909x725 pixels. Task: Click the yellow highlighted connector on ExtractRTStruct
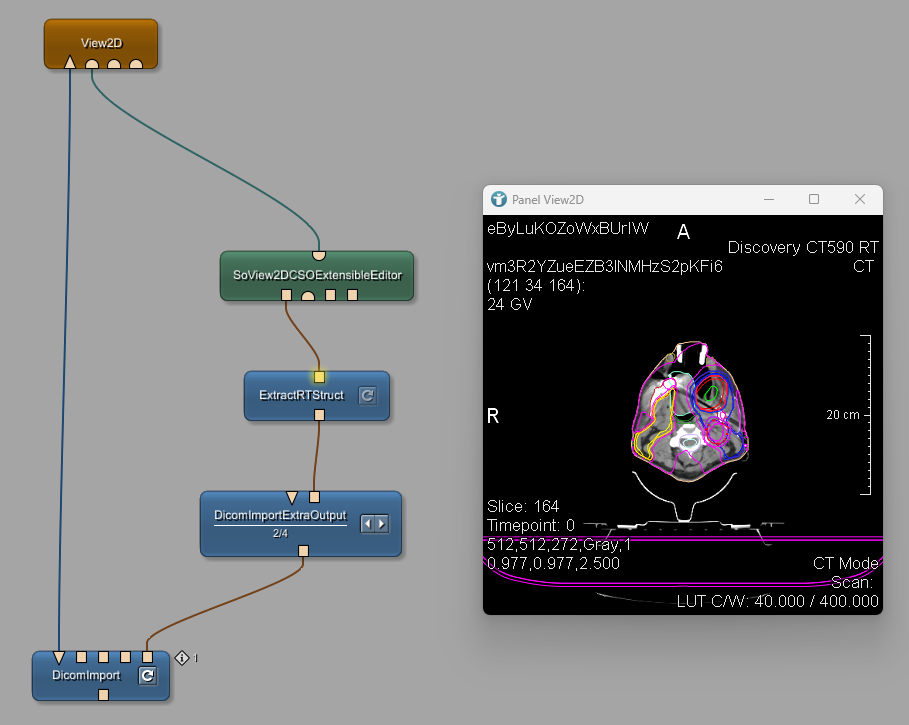point(319,377)
